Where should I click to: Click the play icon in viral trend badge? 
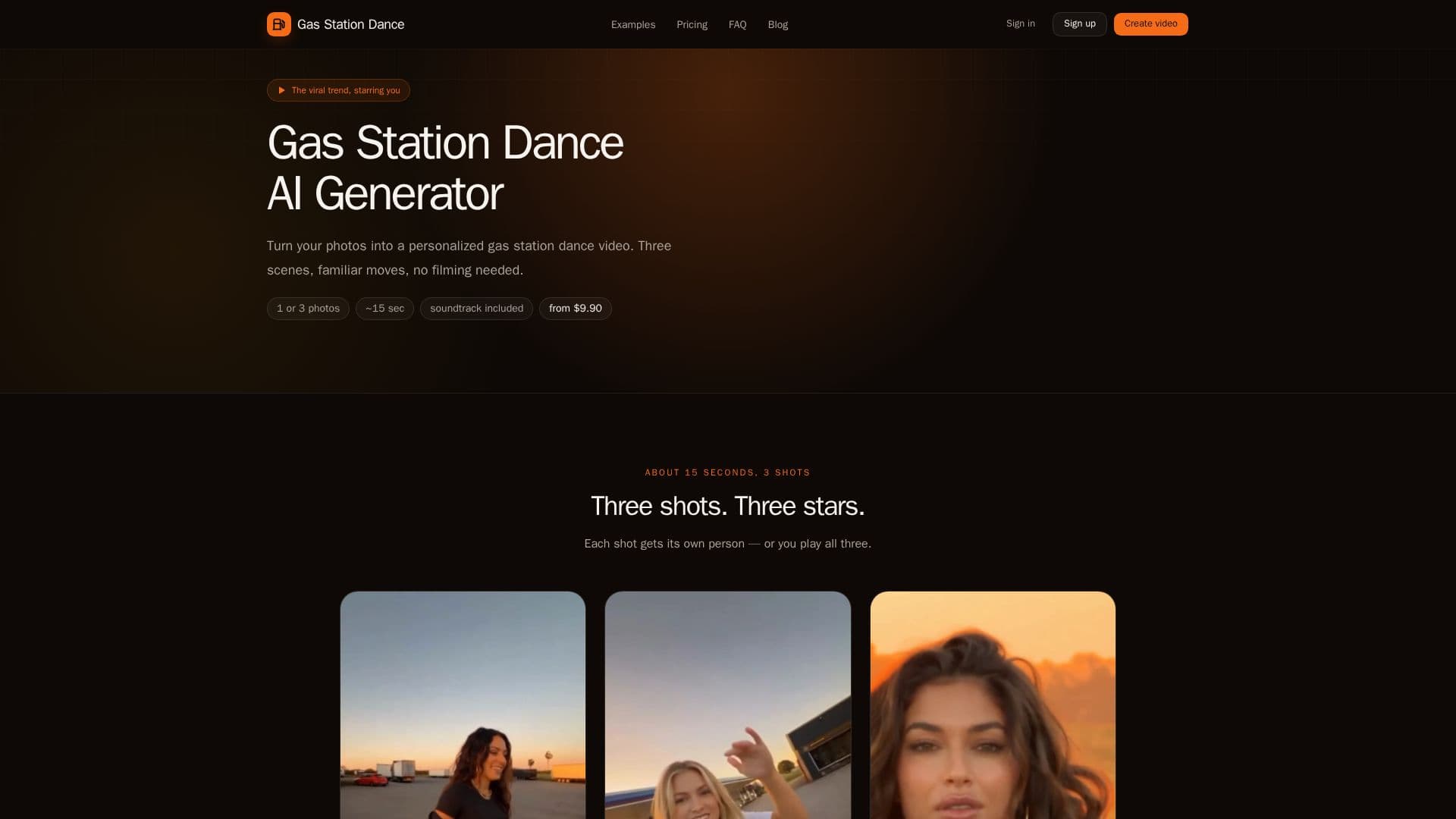click(x=281, y=90)
